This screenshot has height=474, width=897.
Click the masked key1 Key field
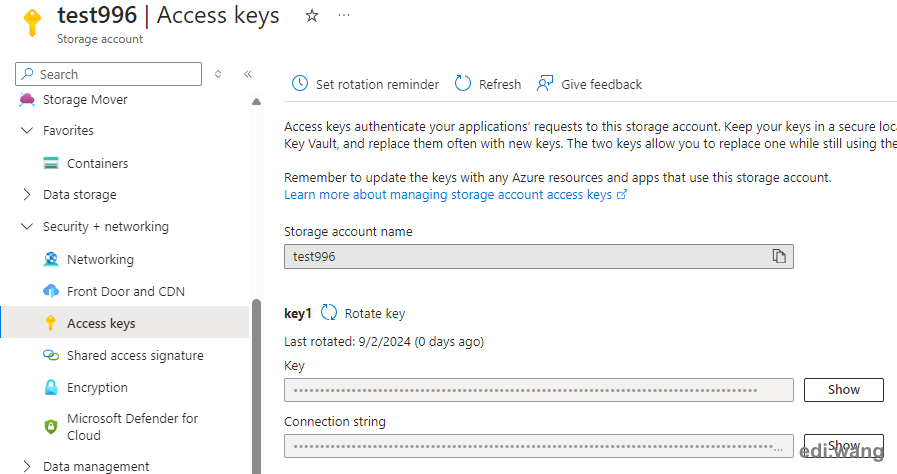click(x=539, y=390)
